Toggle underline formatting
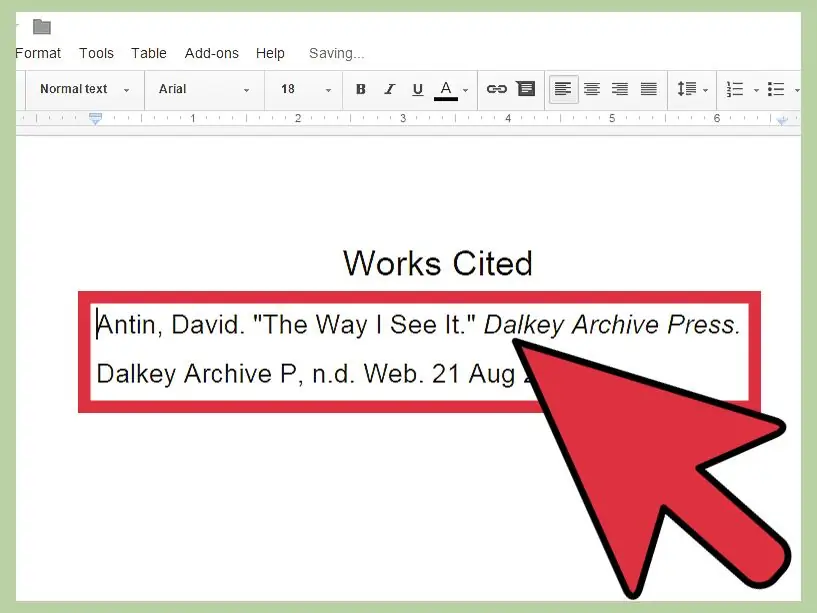Screen dimensions: 817x613 tap(417, 89)
